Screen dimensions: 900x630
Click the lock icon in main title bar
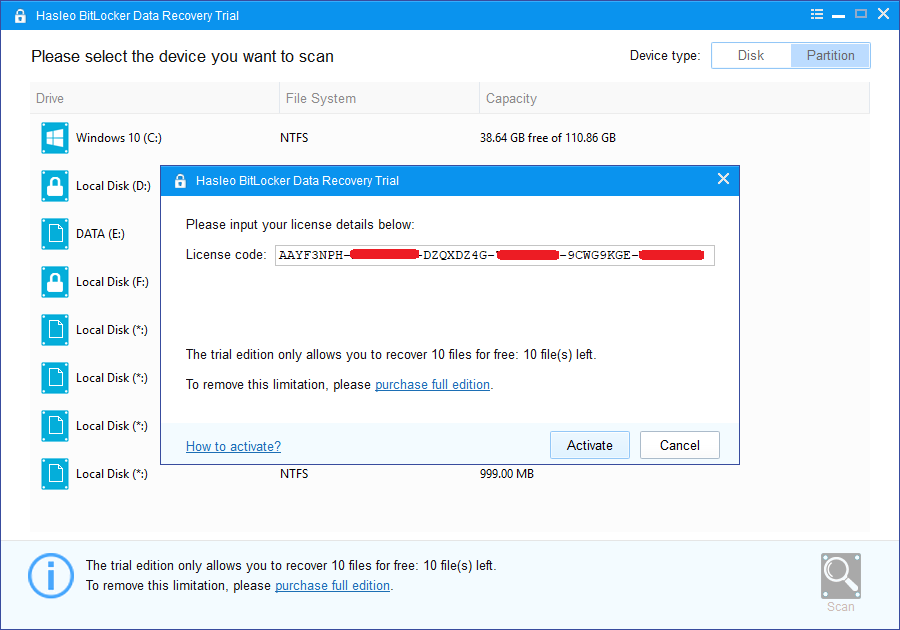point(20,15)
